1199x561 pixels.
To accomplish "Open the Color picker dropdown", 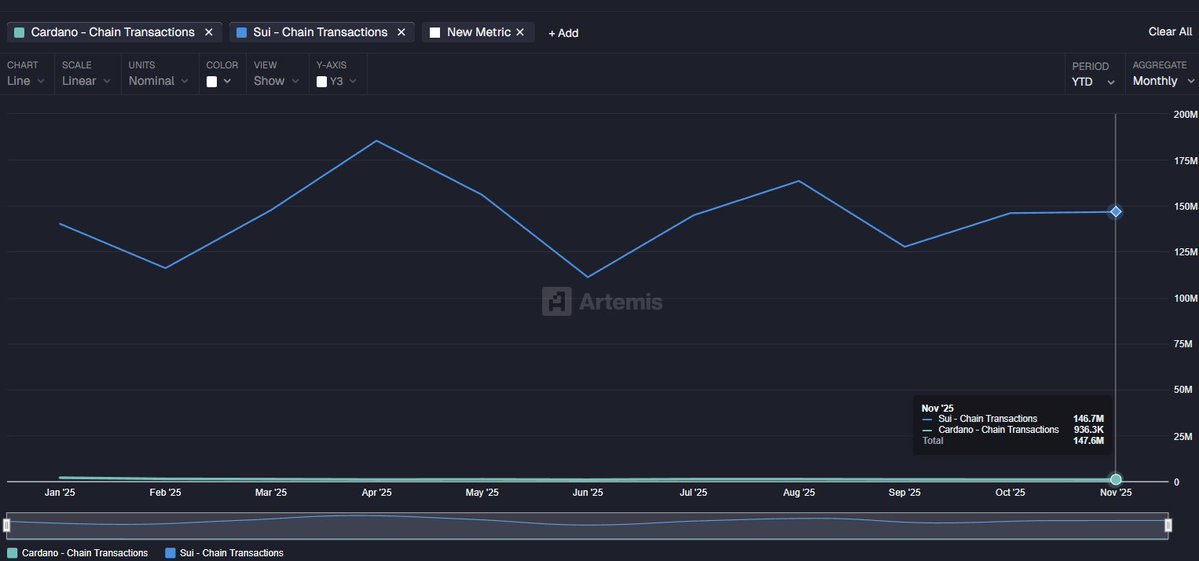I will (219, 81).
